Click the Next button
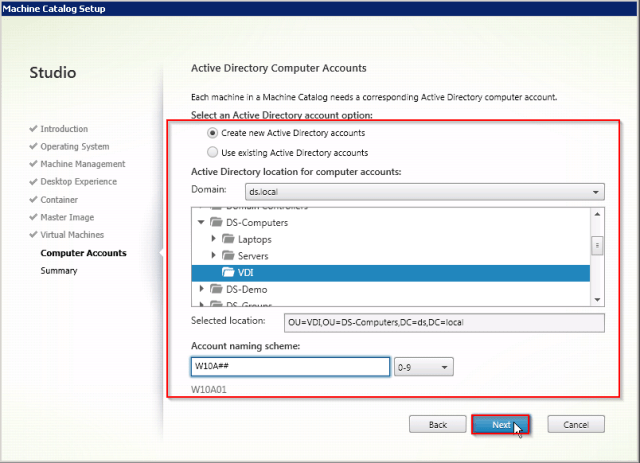Image resolution: width=640 pixels, height=463 pixels. point(500,425)
